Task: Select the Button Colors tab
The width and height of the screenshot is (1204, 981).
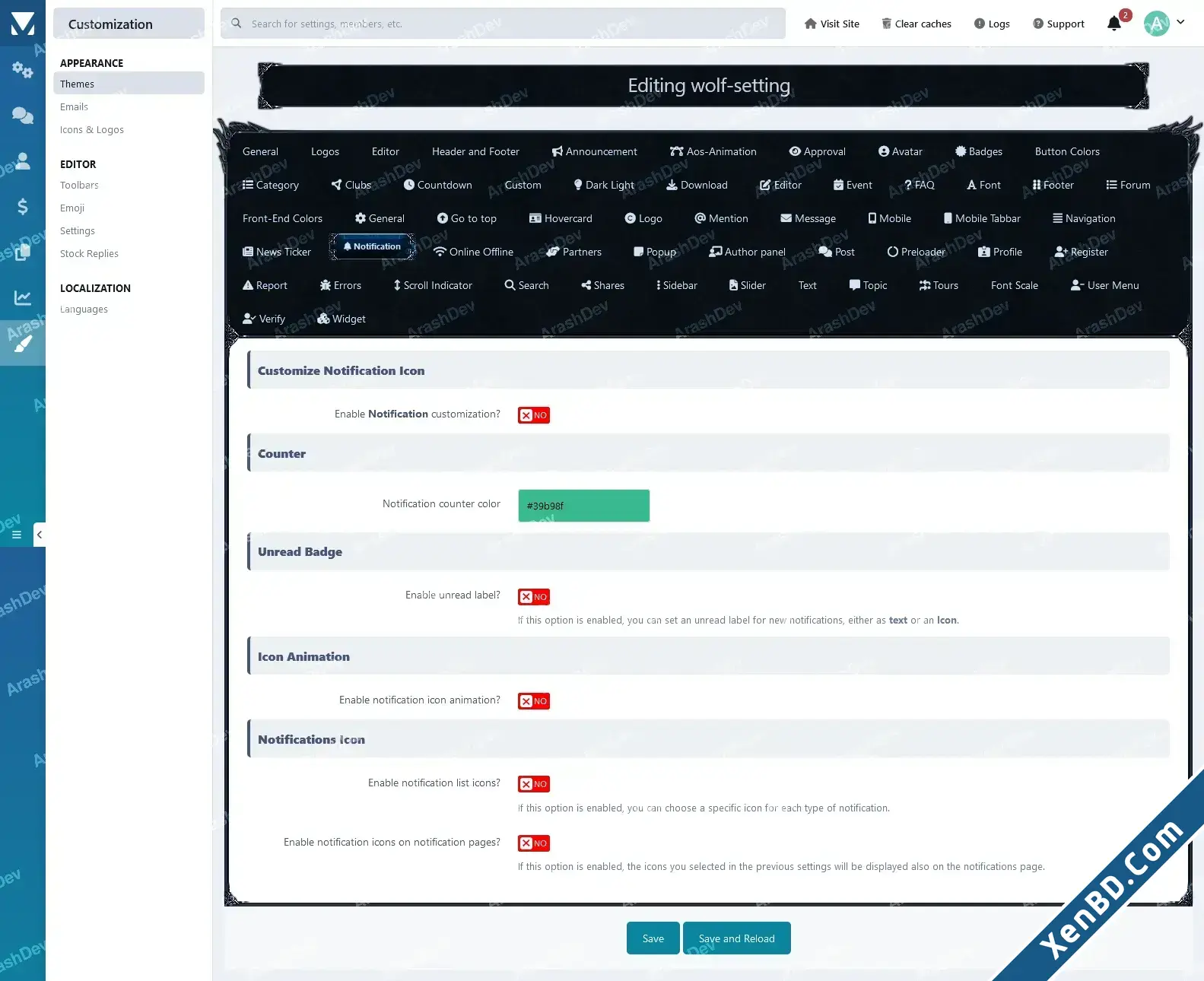Action: (x=1067, y=151)
